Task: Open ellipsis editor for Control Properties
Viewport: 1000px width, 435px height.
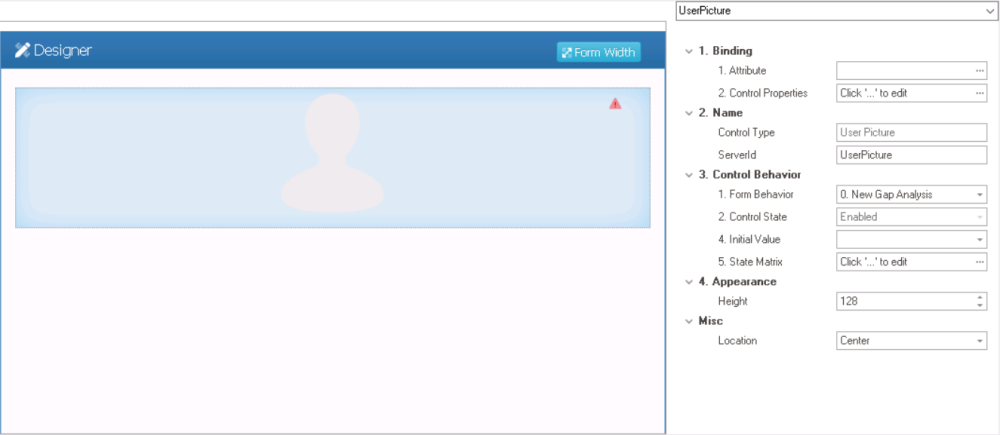Action: pyautogui.click(x=980, y=93)
